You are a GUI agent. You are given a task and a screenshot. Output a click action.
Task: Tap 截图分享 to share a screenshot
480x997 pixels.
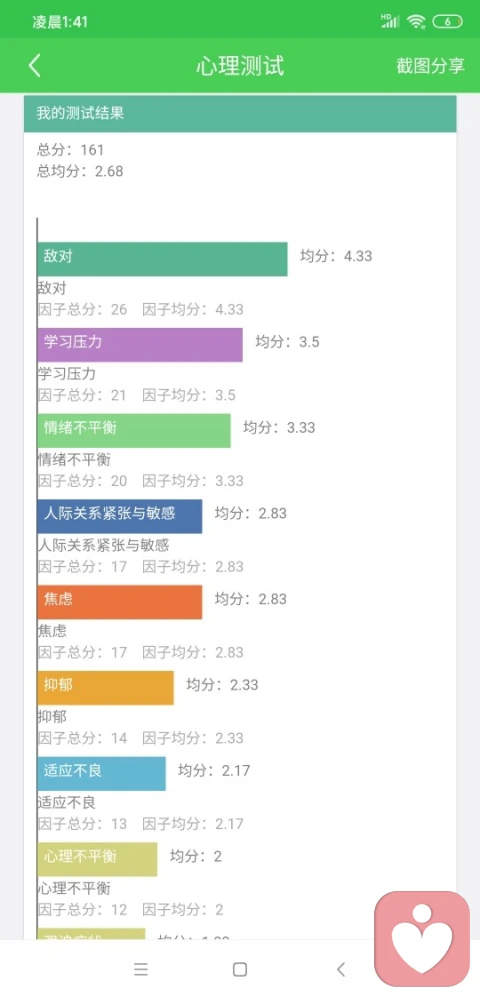click(x=430, y=66)
